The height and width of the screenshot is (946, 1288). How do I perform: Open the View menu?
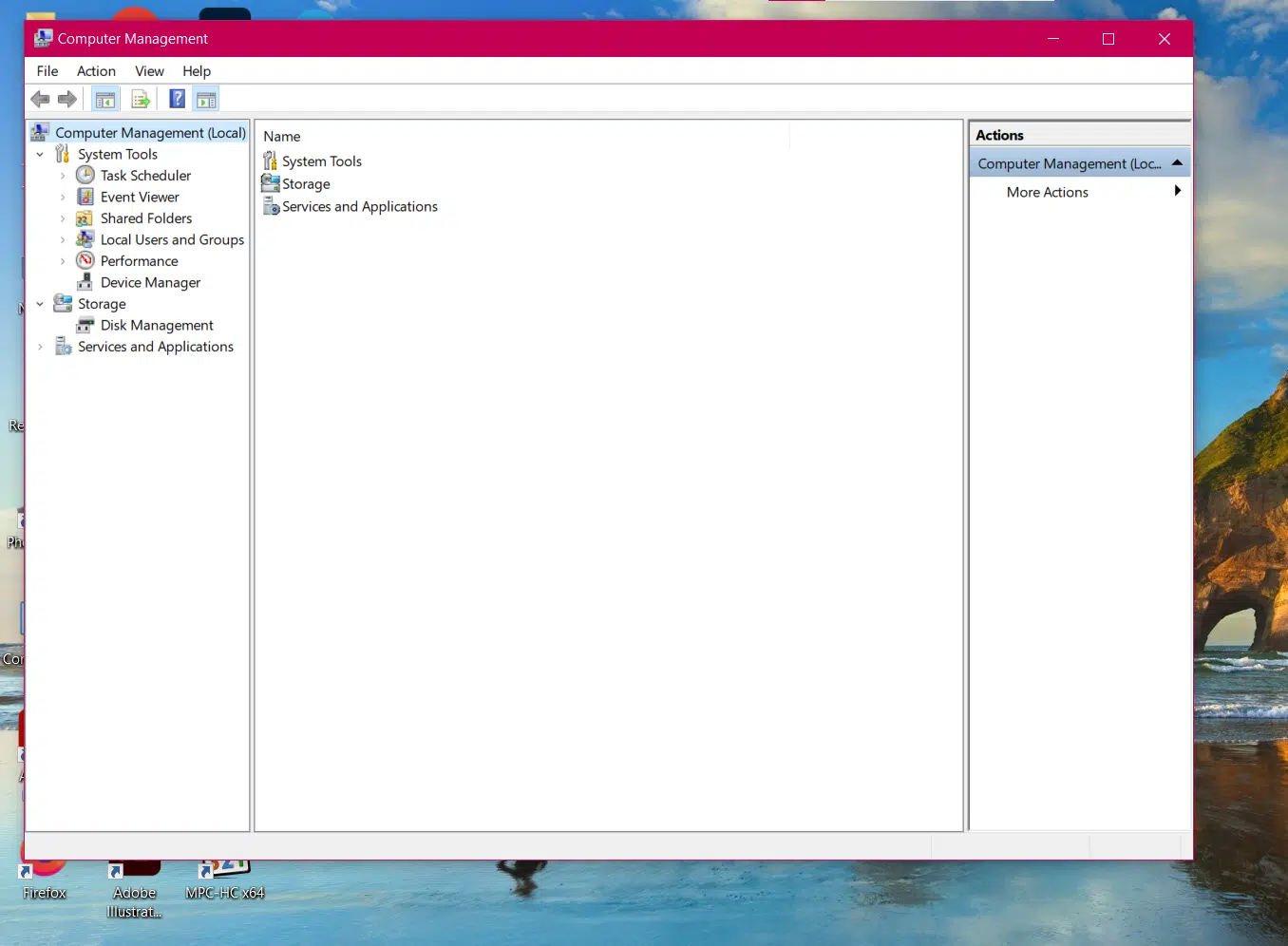pyautogui.click(x=149, y=71)
